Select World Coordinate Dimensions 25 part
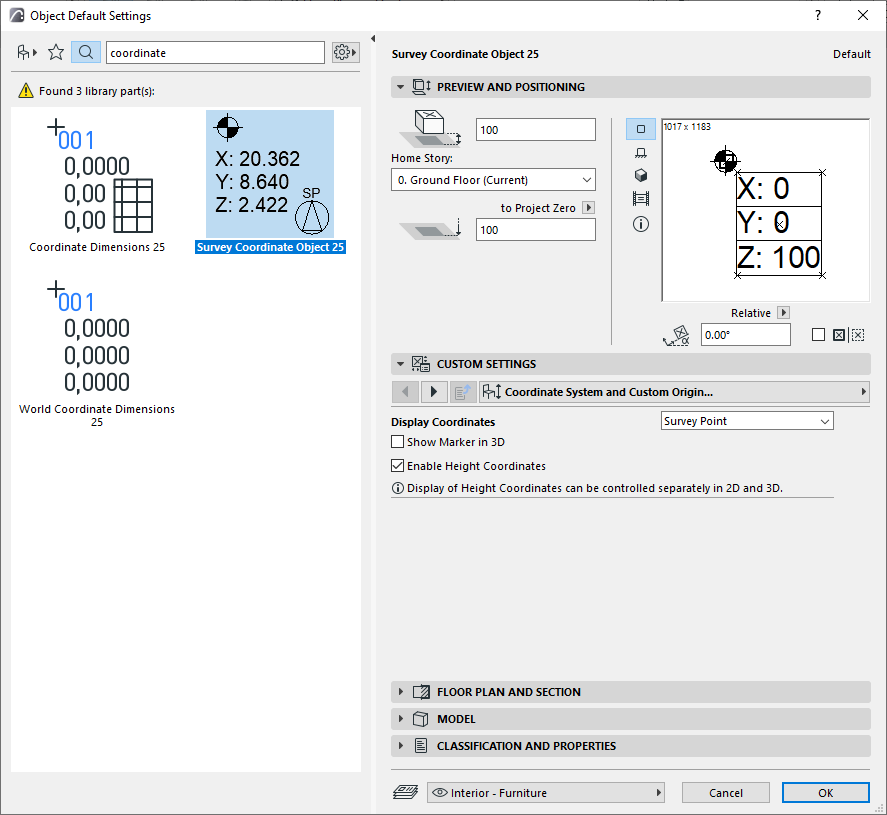887x815 pixels. (x=97, y=351)
